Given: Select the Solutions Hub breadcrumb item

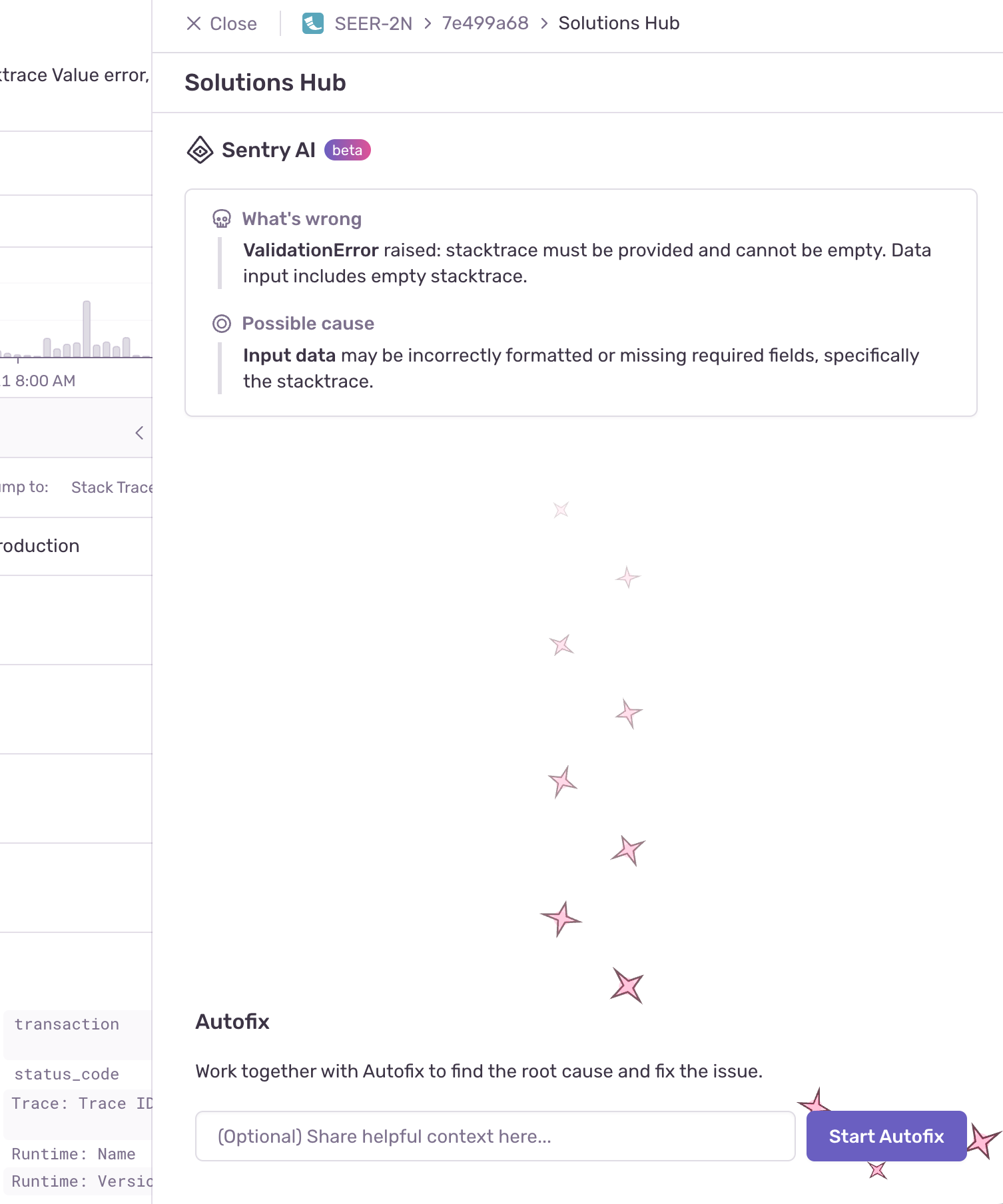Looking at the screenshot, I should point(619,23).
